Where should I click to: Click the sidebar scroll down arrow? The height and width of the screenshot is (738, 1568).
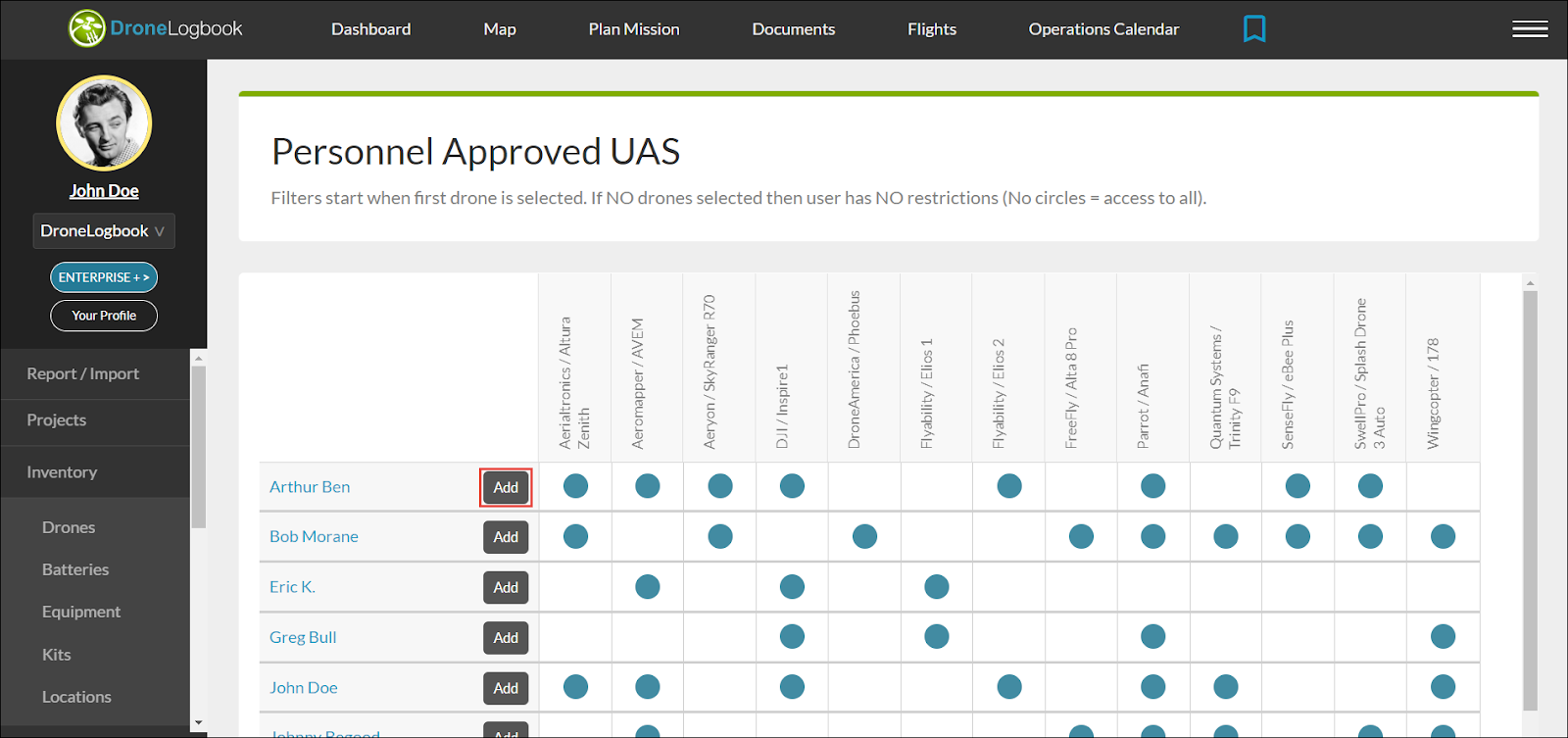click(198, 723)
